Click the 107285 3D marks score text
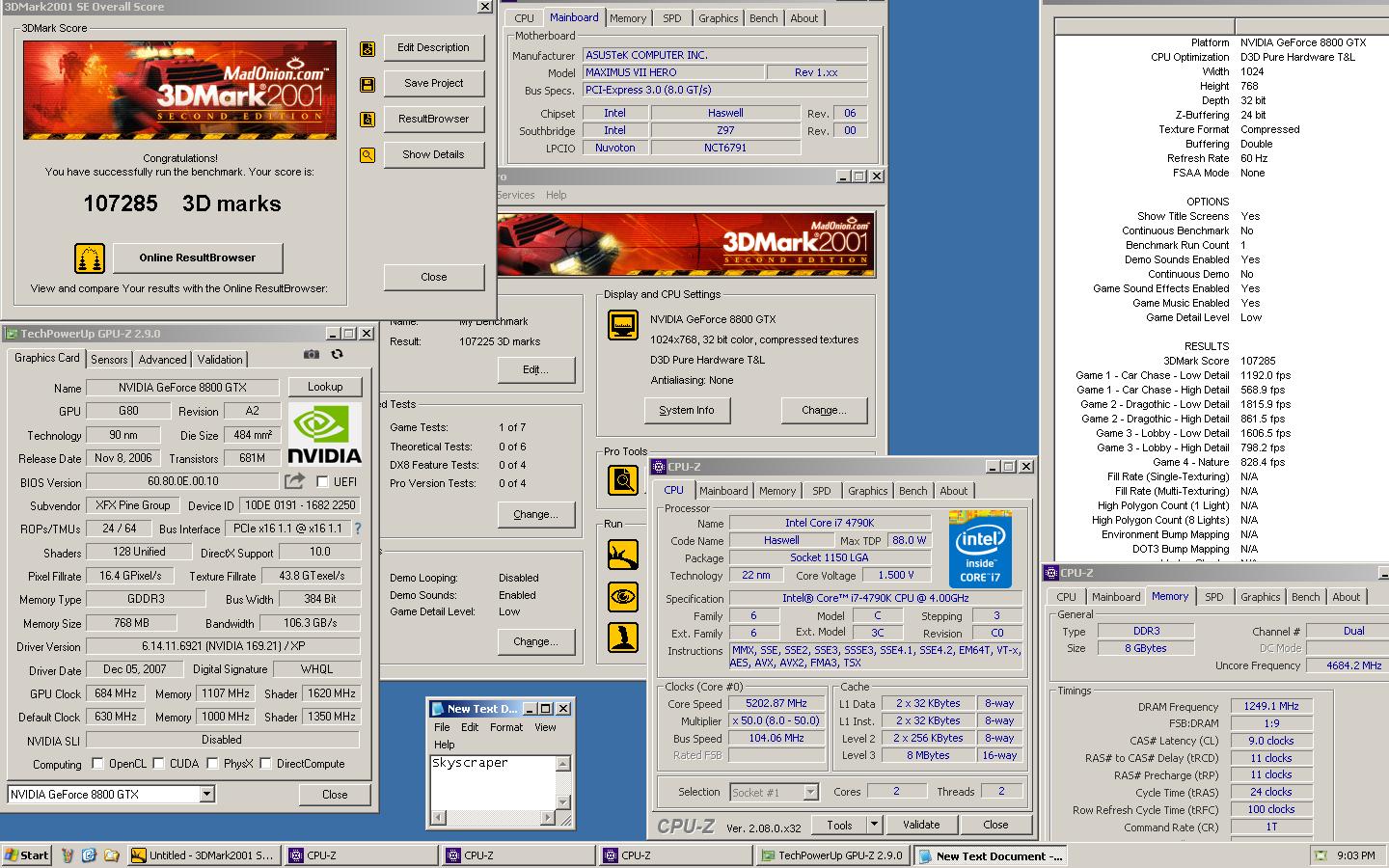Screen dimensions: 1389x868 pyautogui.click(x=182, y=203)
